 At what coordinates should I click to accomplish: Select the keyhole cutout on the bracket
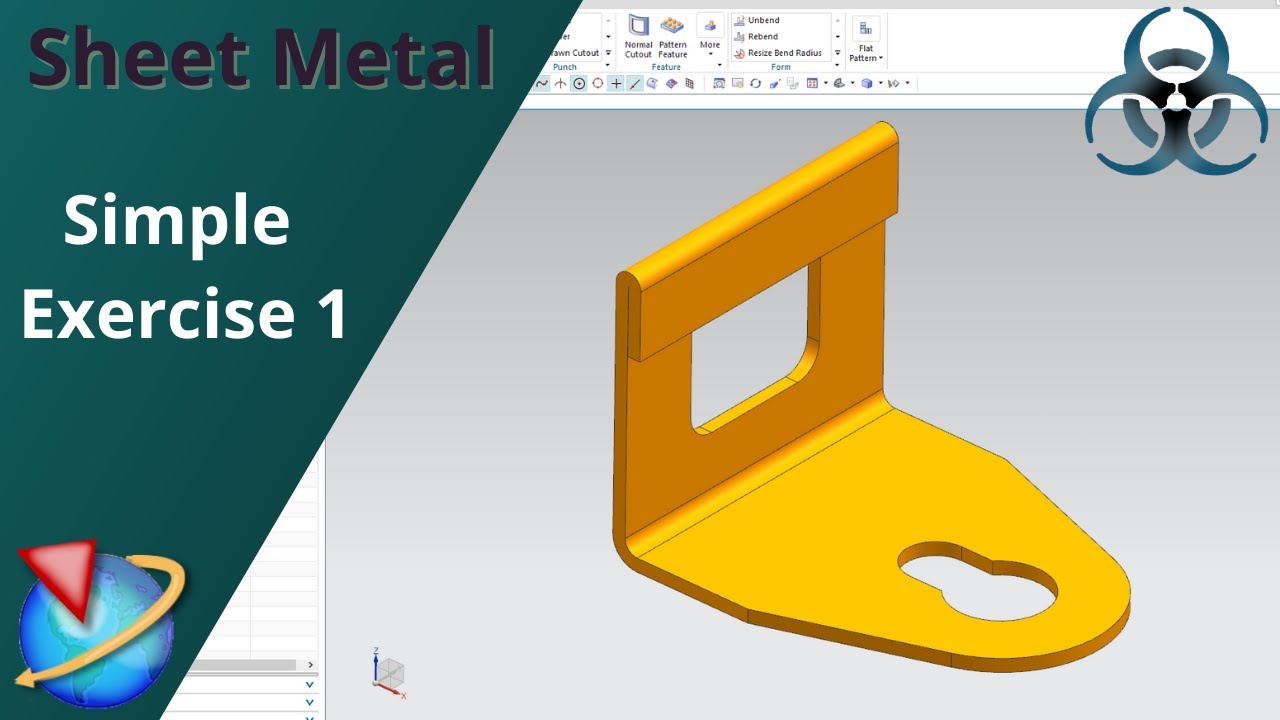(977, 580)
